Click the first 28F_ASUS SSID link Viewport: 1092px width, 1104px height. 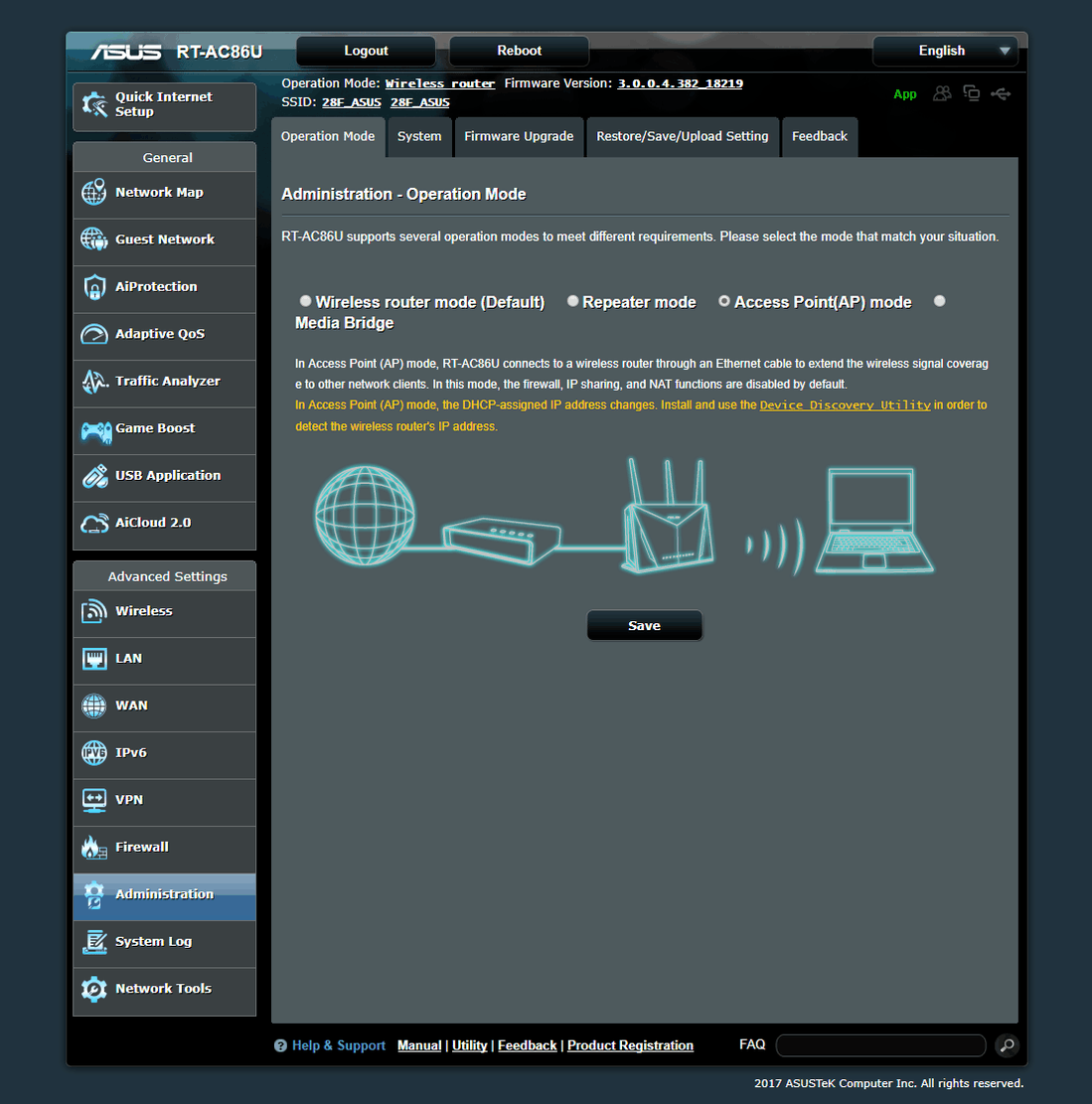pos(352,102)
